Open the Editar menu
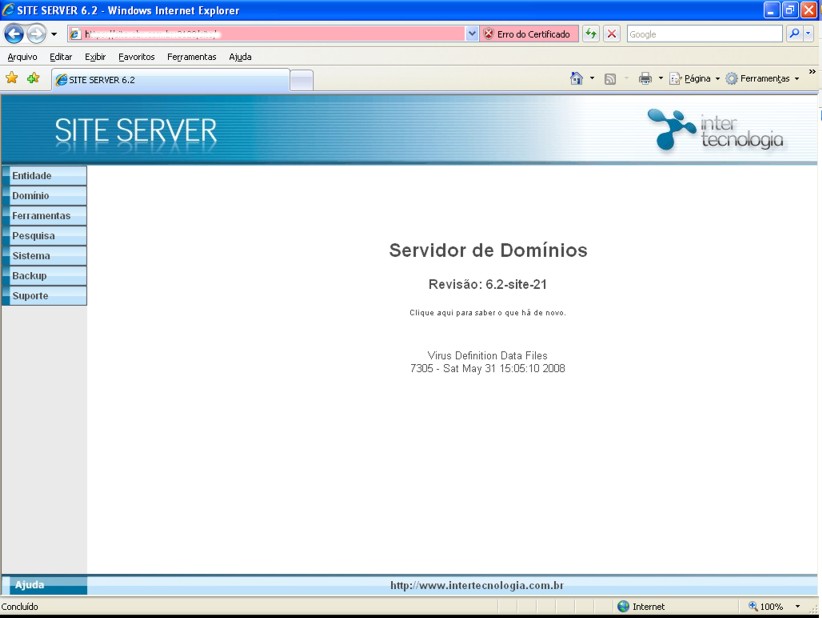 click(x=61, y=57)
